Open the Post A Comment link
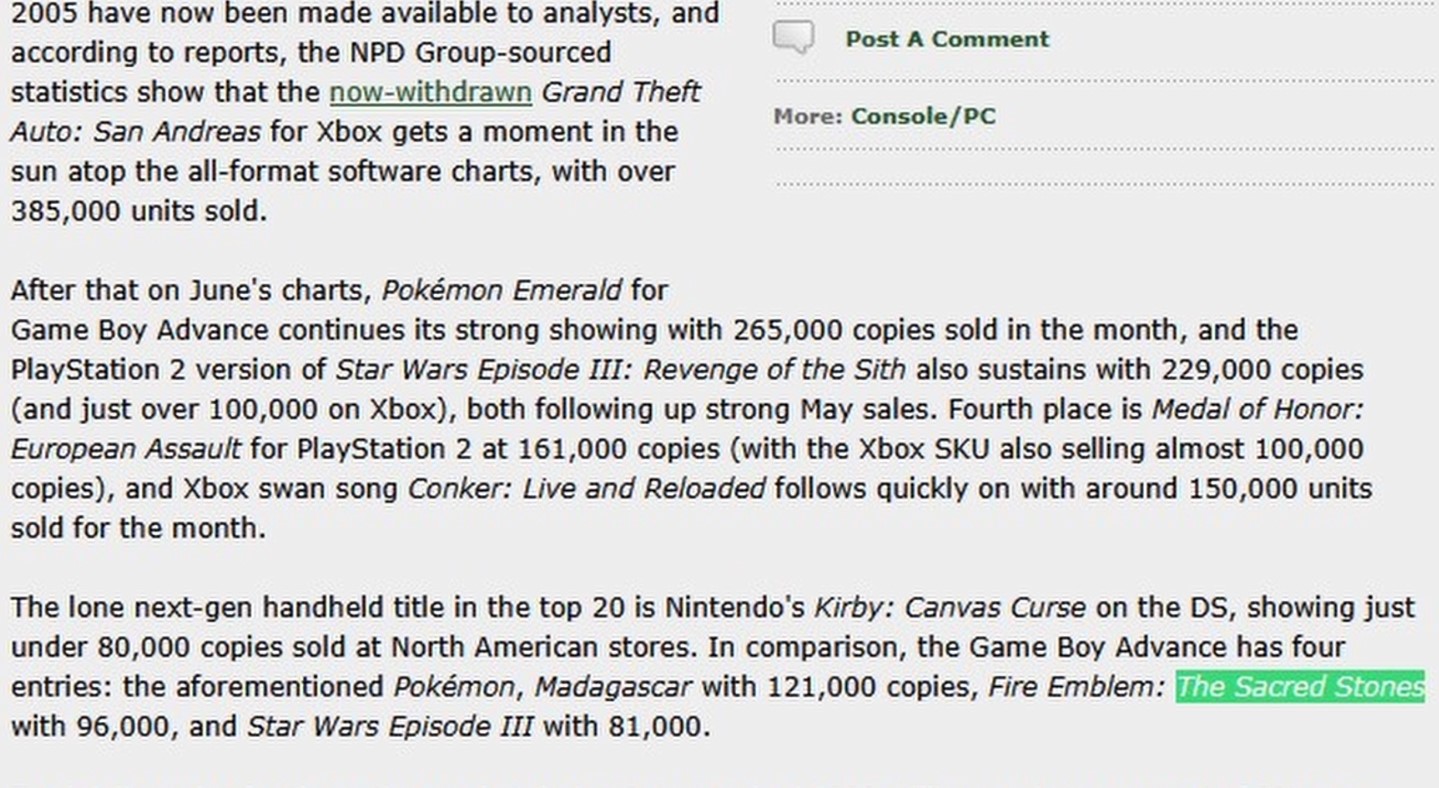 coord(947,39)
